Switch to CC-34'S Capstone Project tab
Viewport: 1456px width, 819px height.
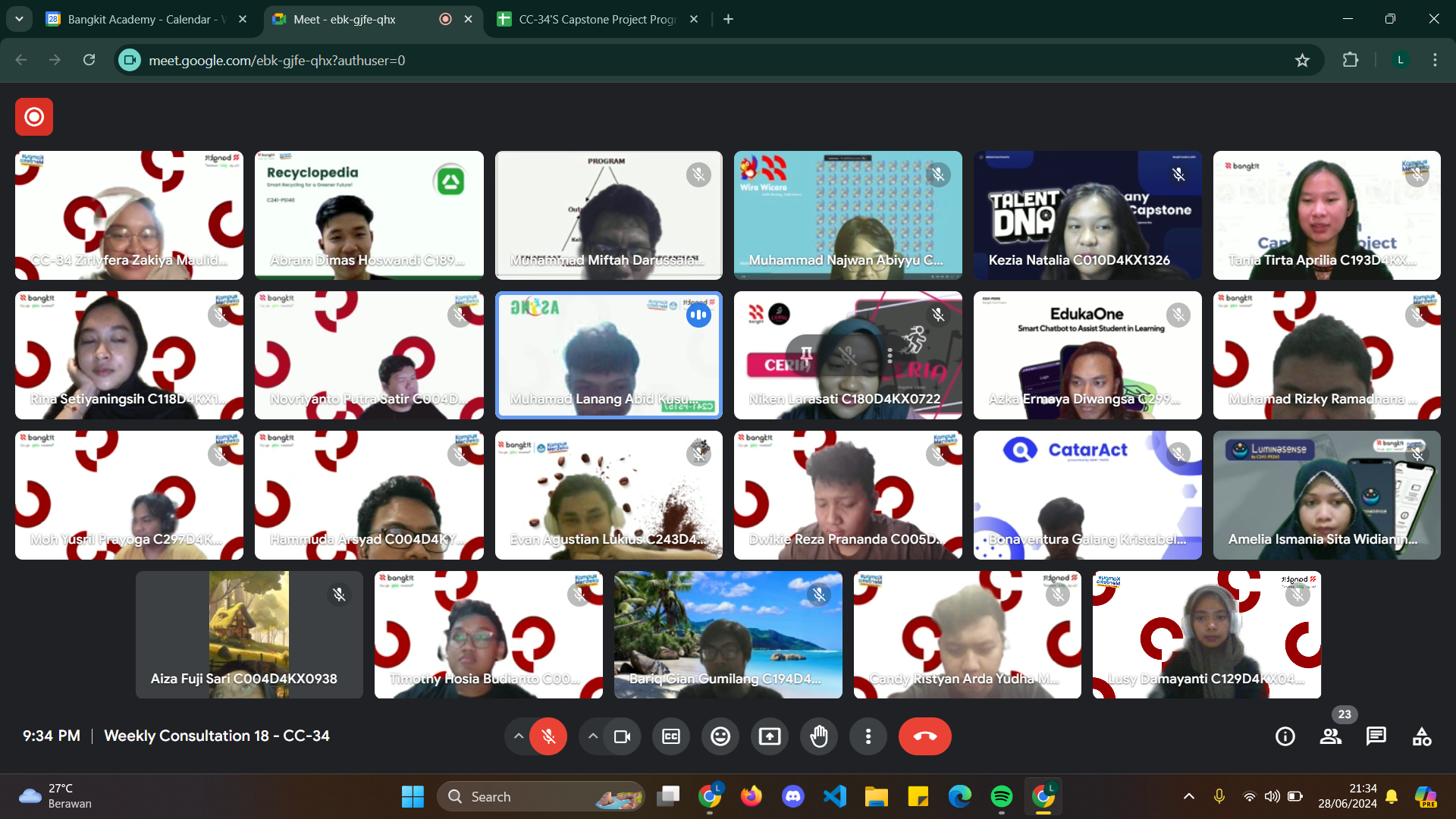tap(595, 19)
